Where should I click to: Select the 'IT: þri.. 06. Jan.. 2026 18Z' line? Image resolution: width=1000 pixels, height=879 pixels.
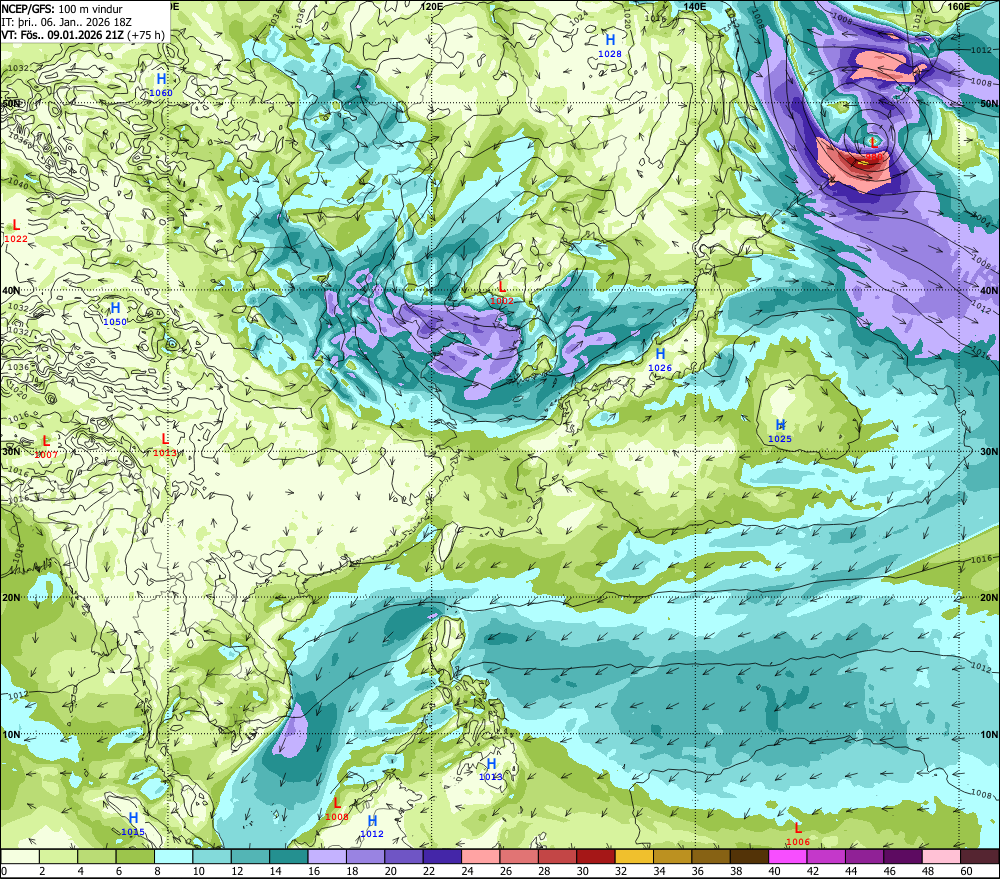(66, 22)
